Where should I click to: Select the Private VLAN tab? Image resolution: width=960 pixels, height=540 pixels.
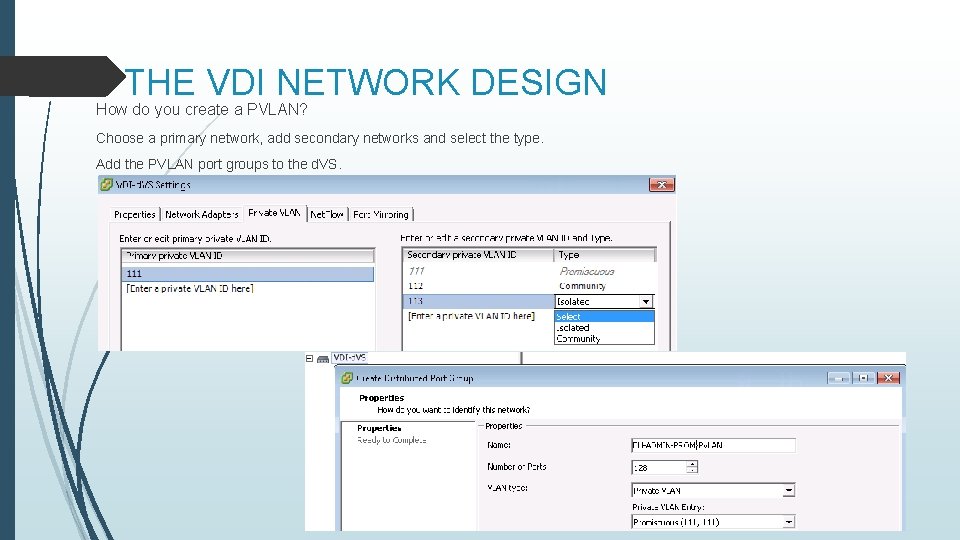[x=274, y=213]
